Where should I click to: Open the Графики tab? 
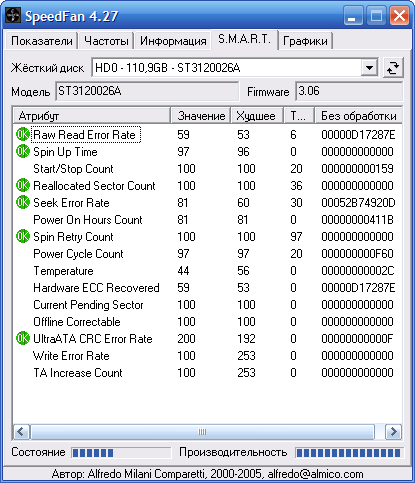tap(305, 41)
